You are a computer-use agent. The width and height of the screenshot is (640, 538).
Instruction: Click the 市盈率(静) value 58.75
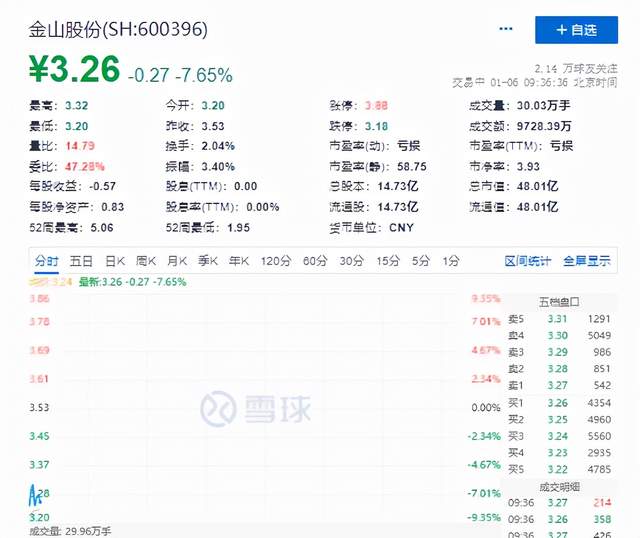[x=411, y=167]
